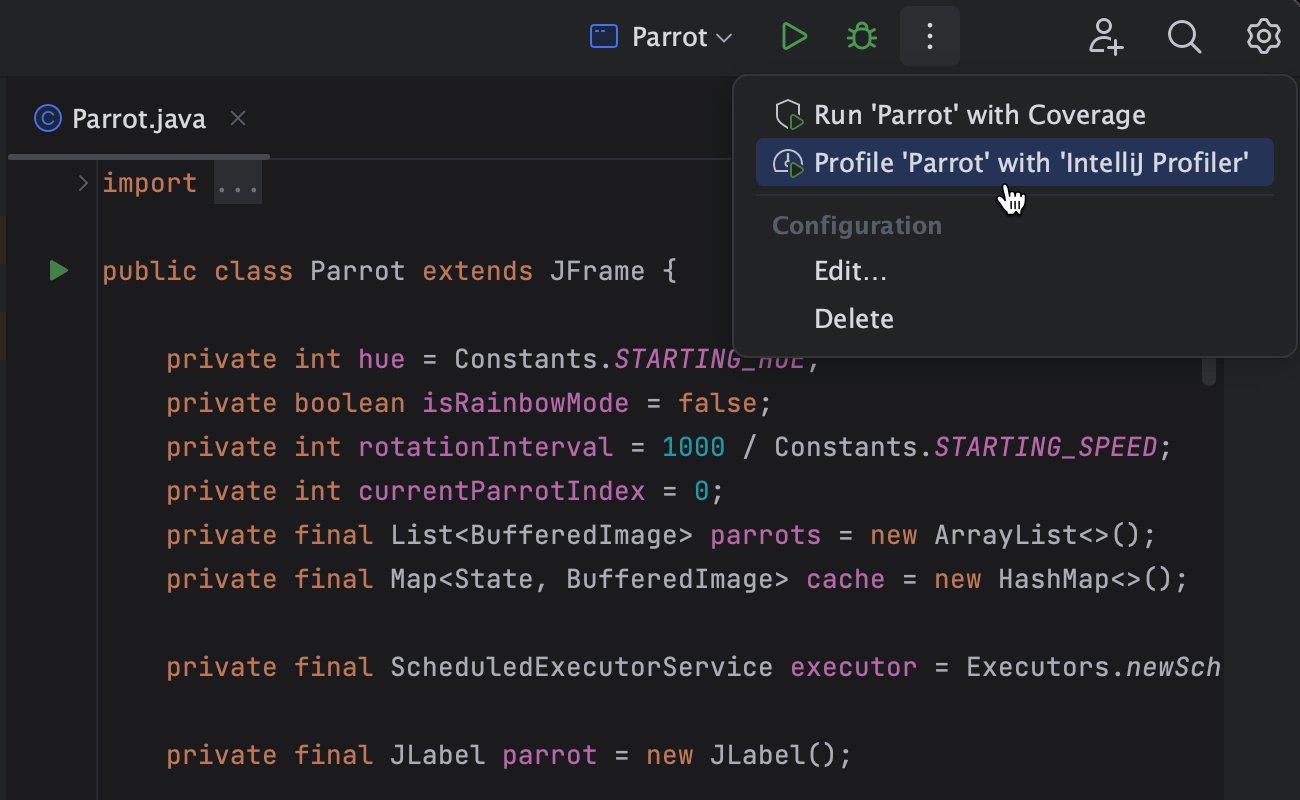This screenshot has width=1300, height=800.
Task: Click the folded import ellipsis placeholder
Action: pyautogui.click(x=238, y=184)
